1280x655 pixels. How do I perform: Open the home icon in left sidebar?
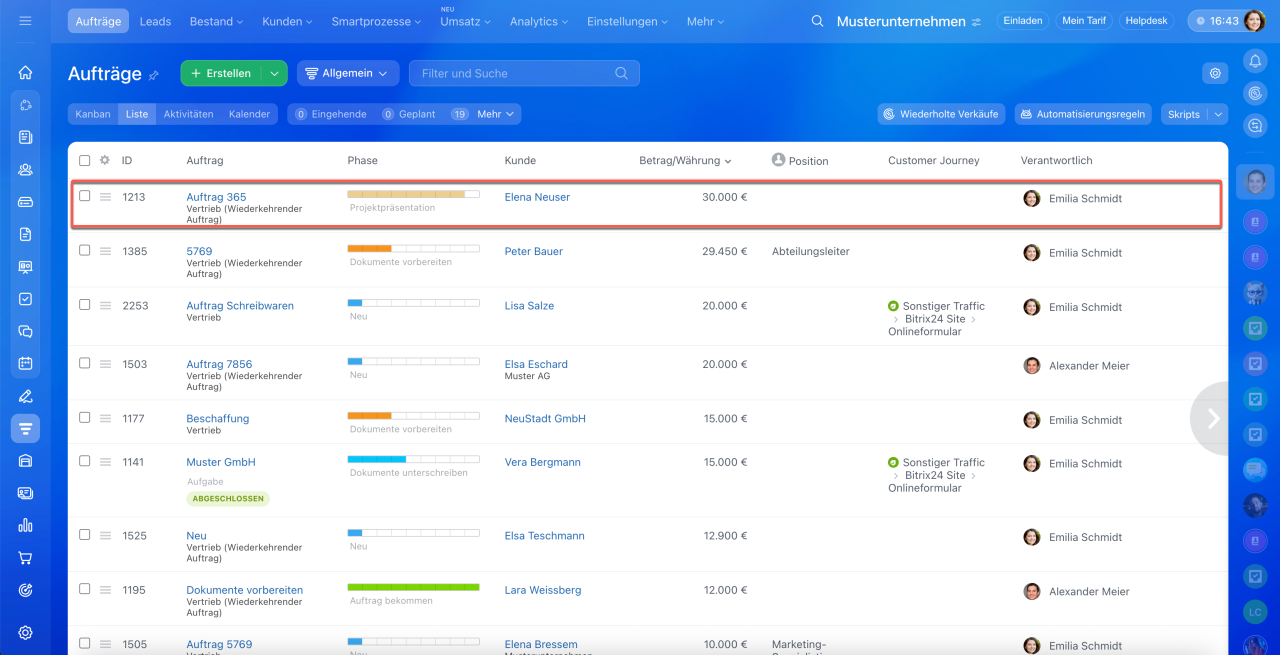click(x=26, y=73)
